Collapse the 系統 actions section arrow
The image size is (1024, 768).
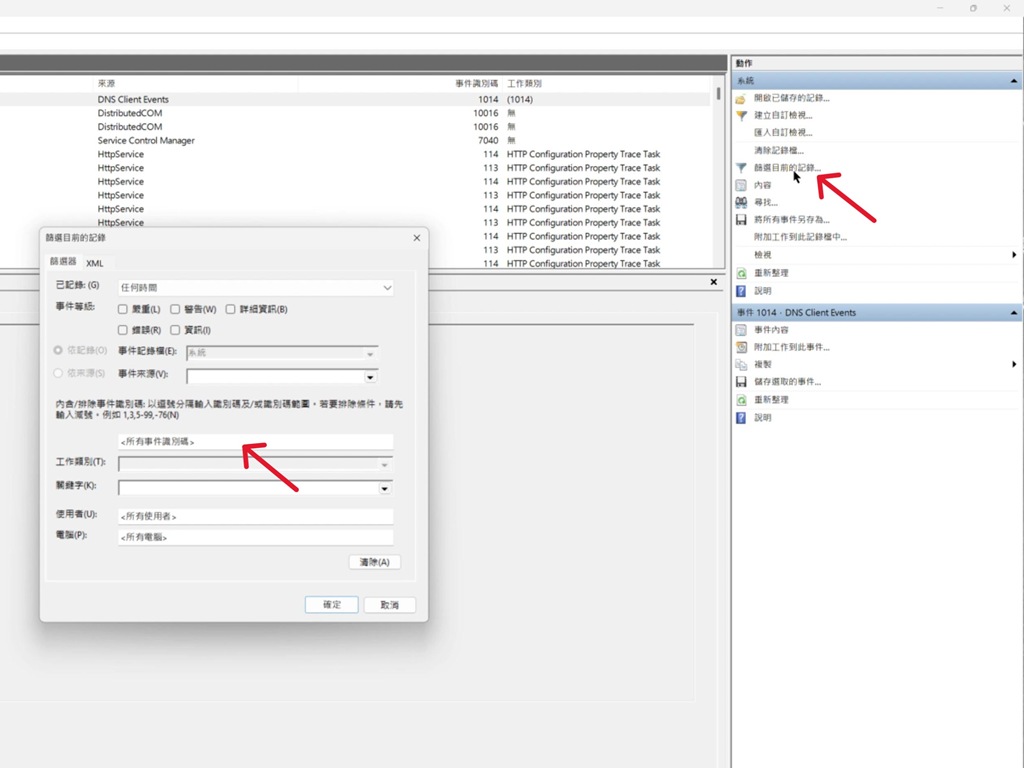(x=1014, y=81)
